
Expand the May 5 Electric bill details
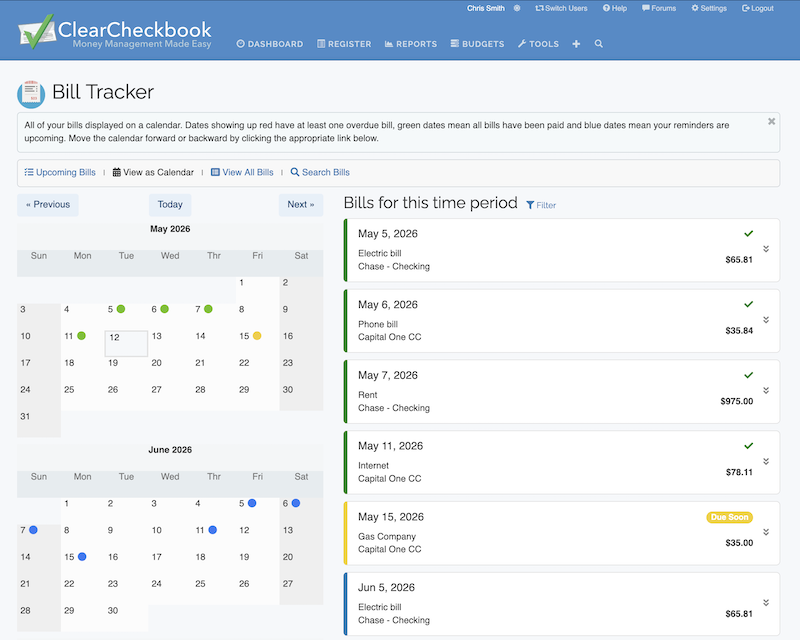766,249
